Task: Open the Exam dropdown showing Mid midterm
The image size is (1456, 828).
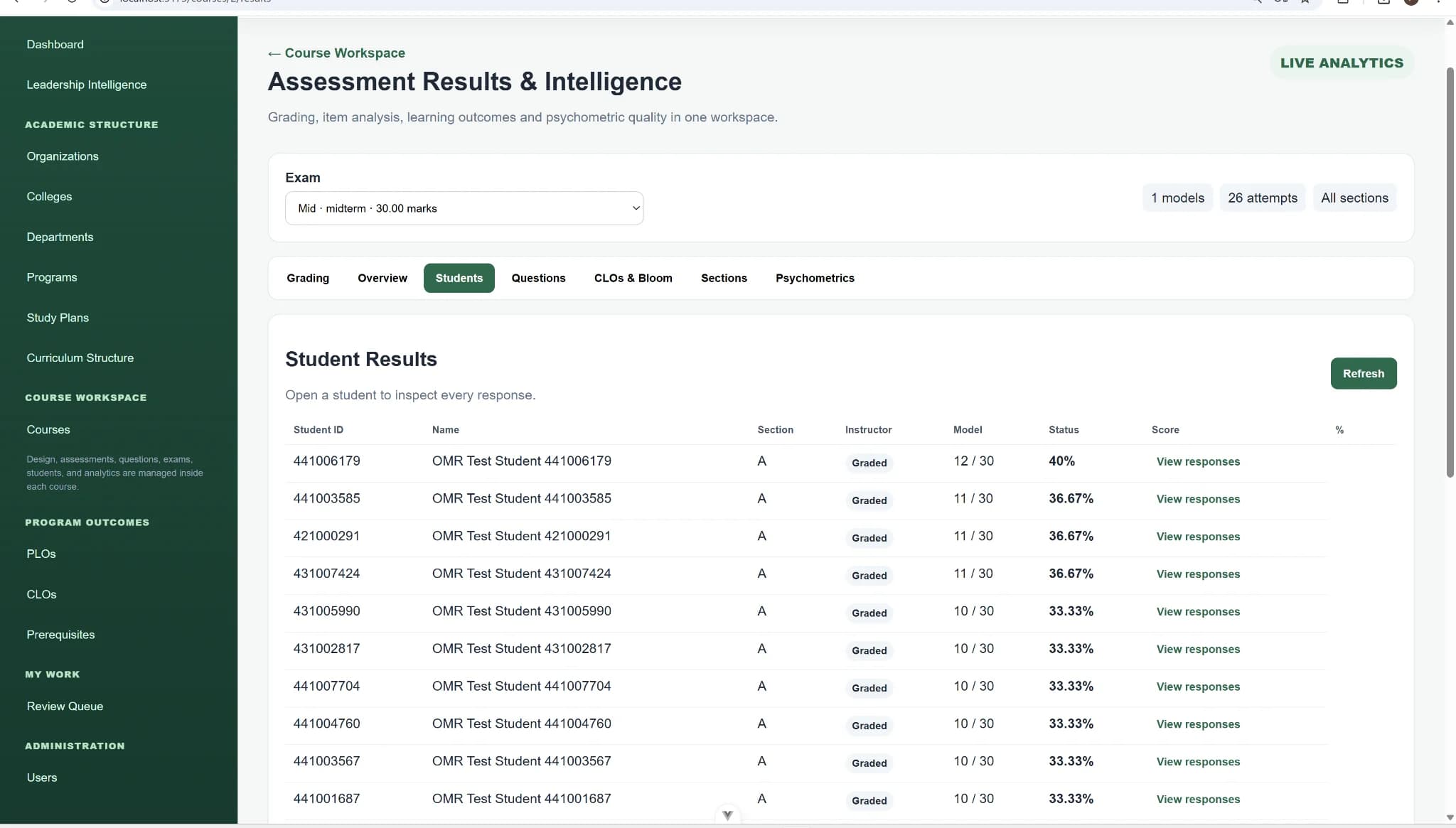Action: 464,208
